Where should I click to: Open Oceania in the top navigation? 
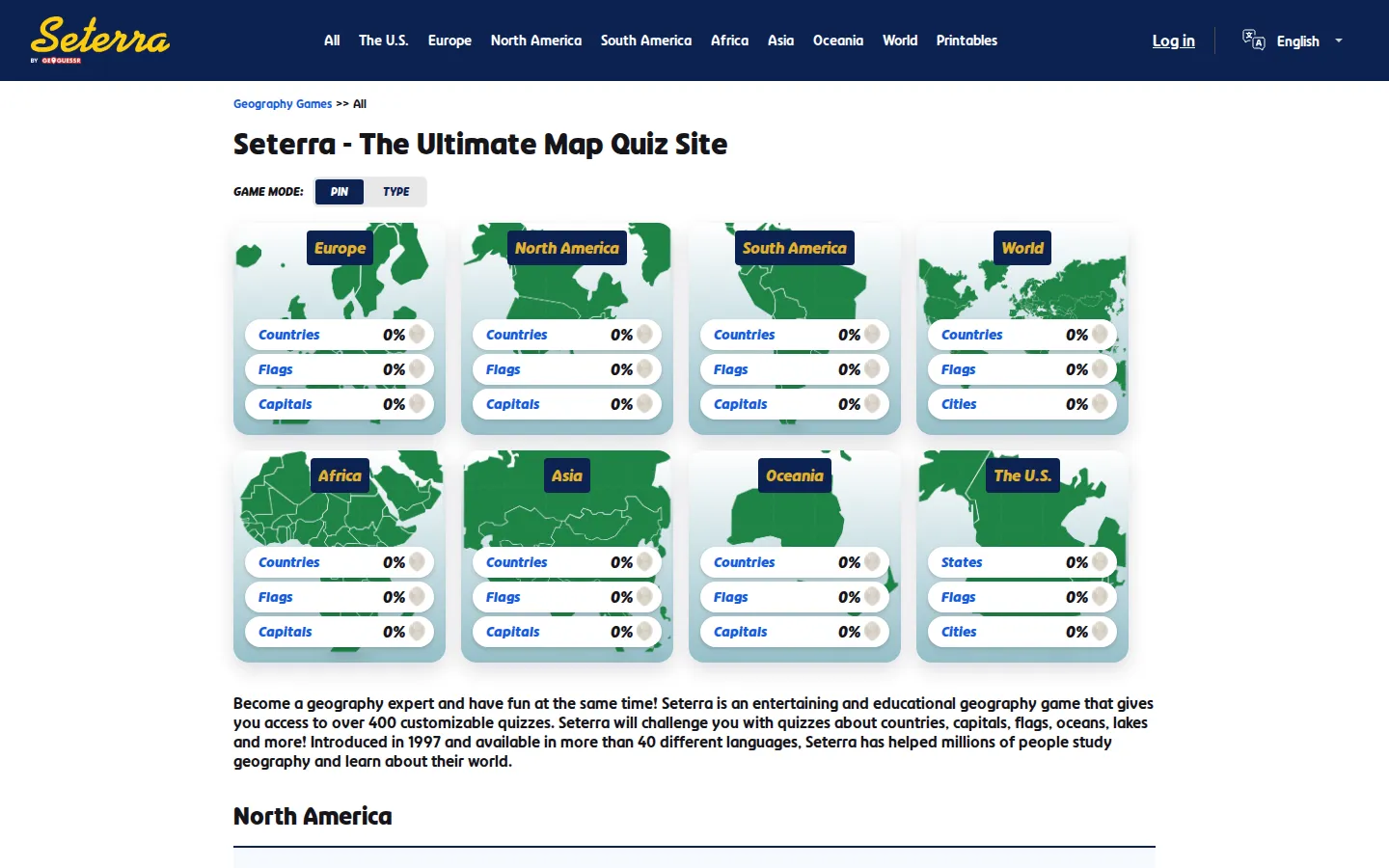pyautogui.click(x=838, y=41)
